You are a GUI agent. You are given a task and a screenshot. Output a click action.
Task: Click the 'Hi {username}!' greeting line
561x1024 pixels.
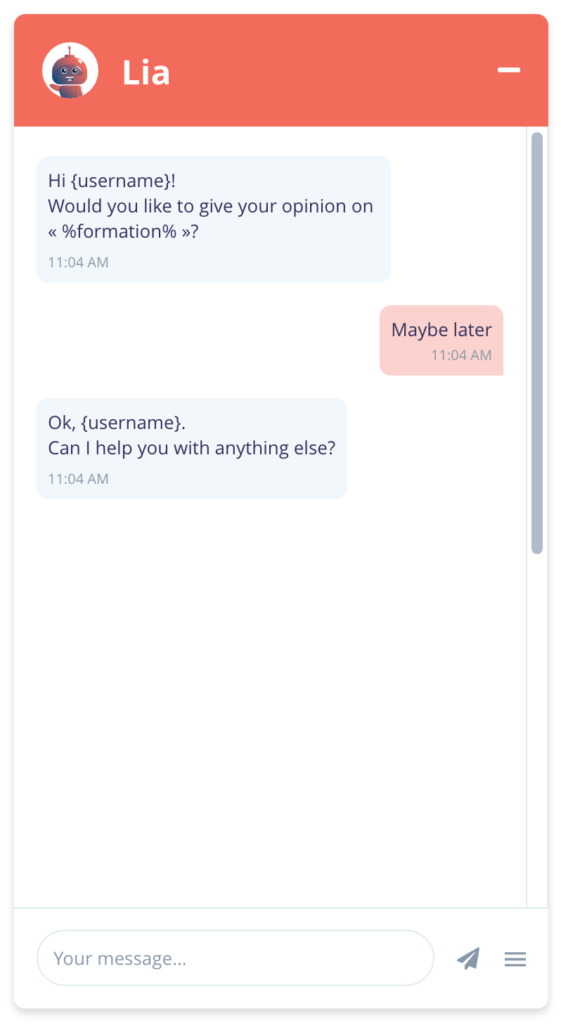(x=112, y=181)
